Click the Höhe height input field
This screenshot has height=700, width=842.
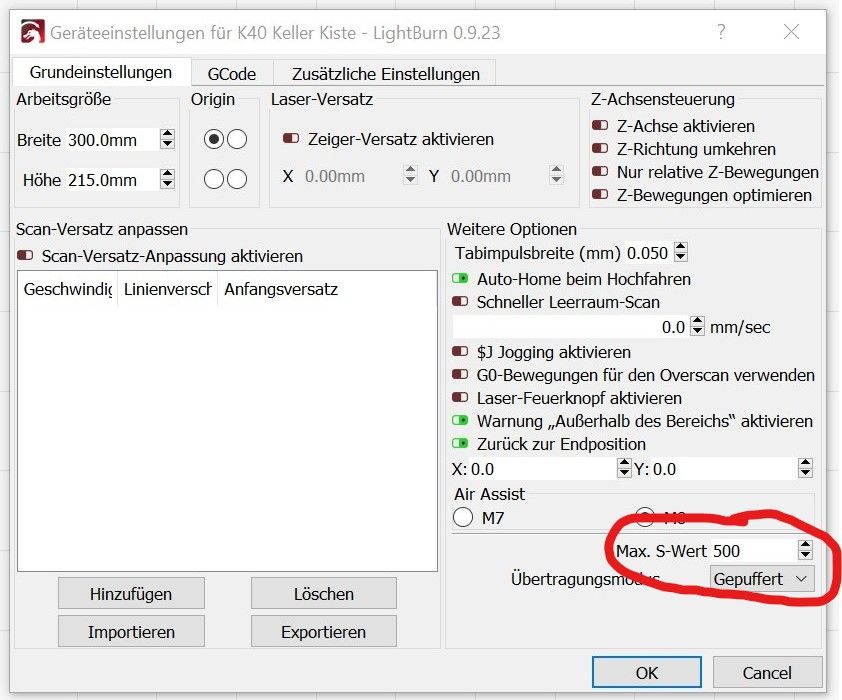(x=113, y=180)
